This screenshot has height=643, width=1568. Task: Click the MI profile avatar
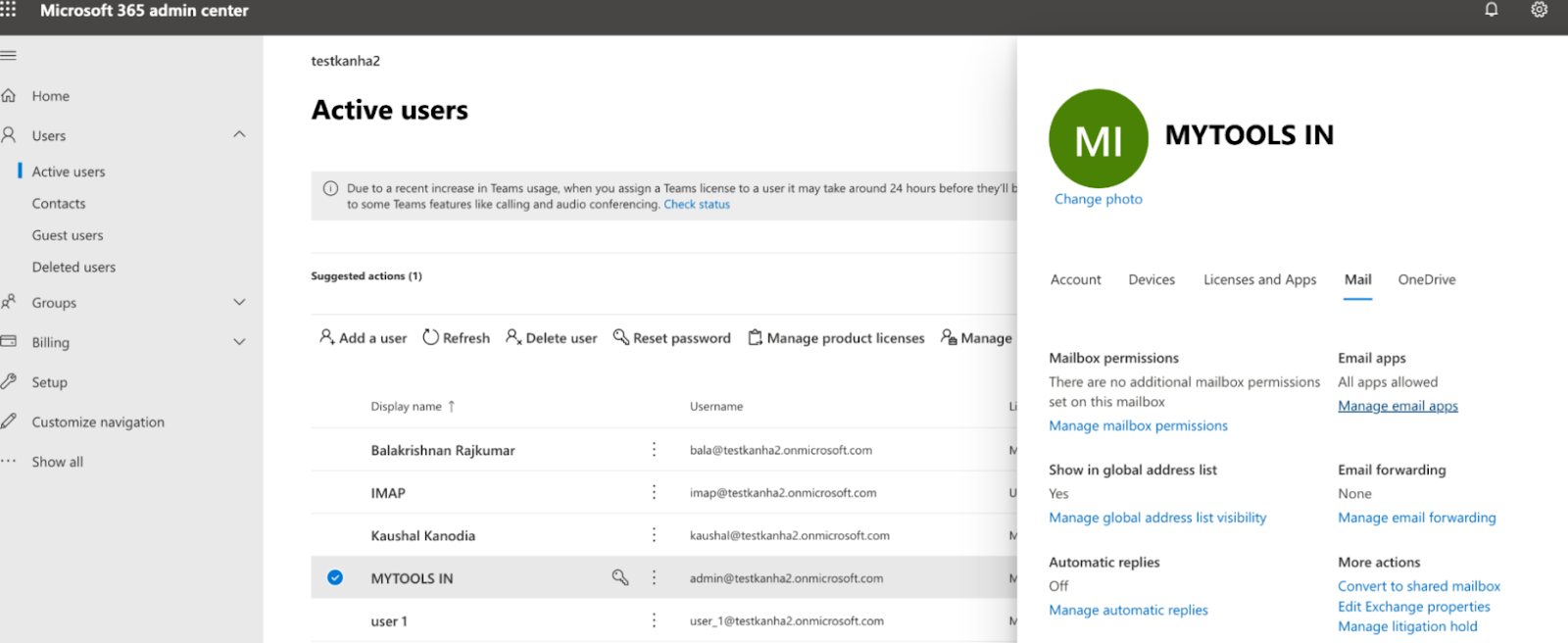1098,138
